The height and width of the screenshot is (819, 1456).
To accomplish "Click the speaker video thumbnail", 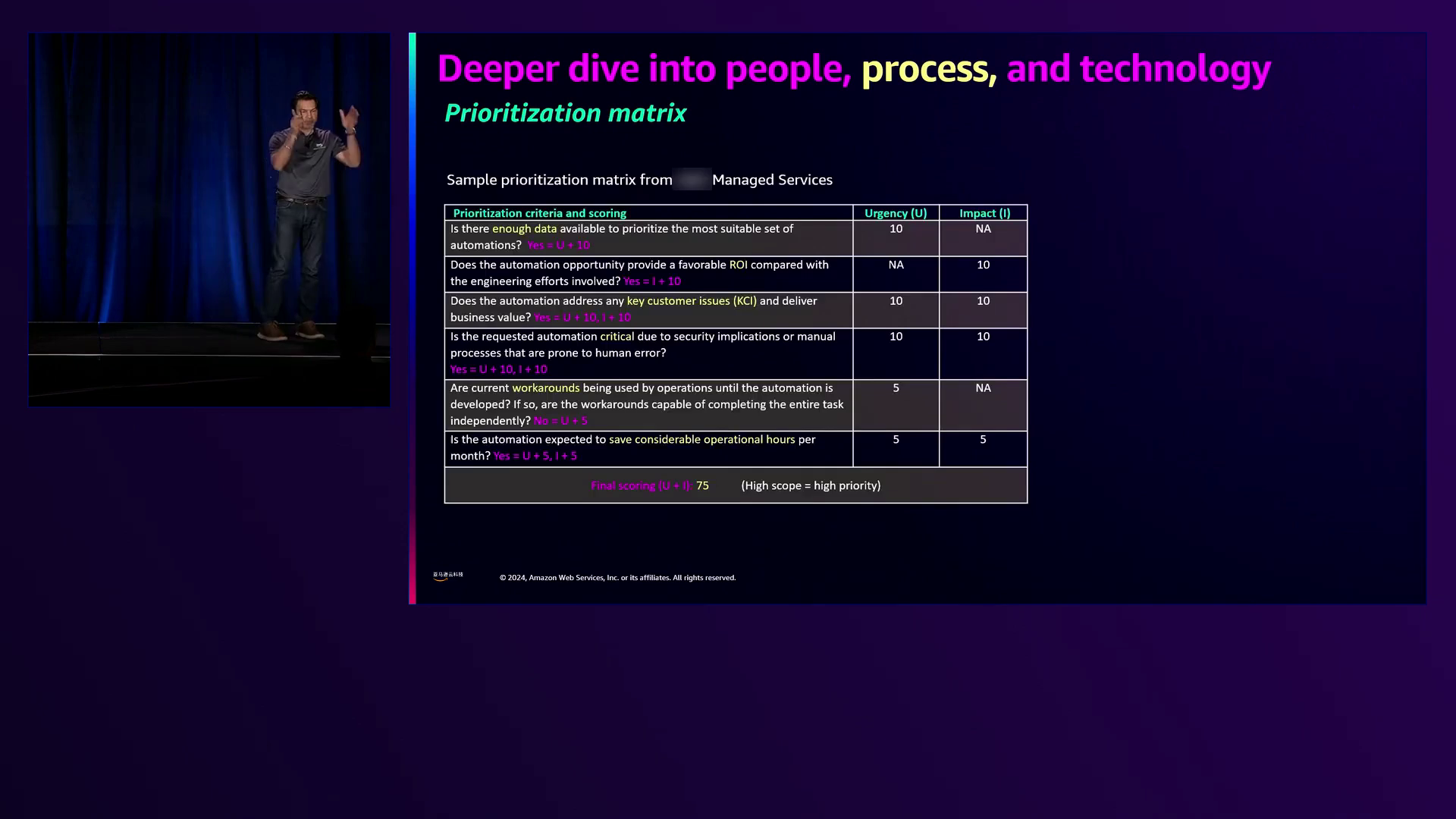I will click(x=209, y=220).
